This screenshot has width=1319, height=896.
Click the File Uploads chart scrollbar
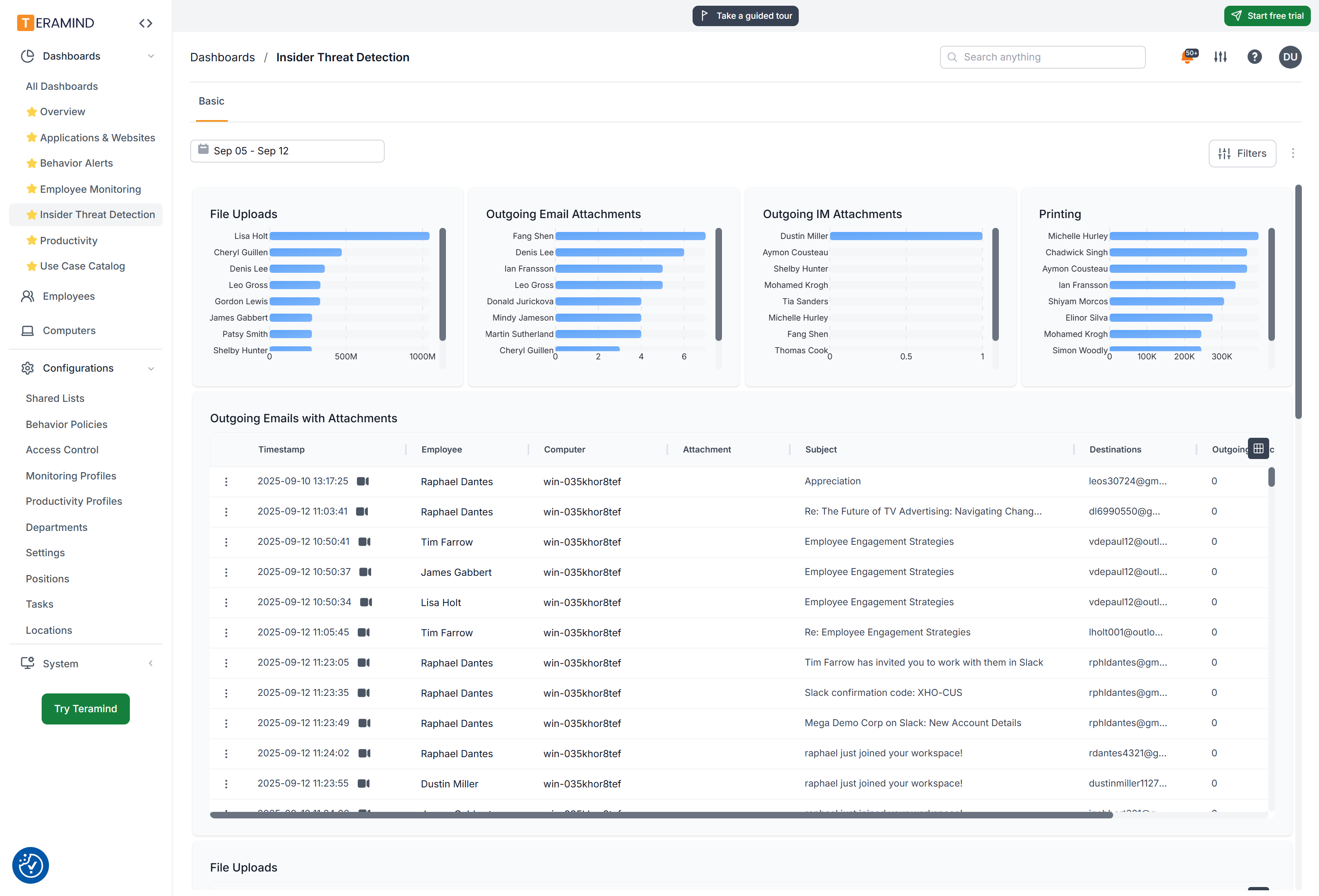click(x=443, y=284)
